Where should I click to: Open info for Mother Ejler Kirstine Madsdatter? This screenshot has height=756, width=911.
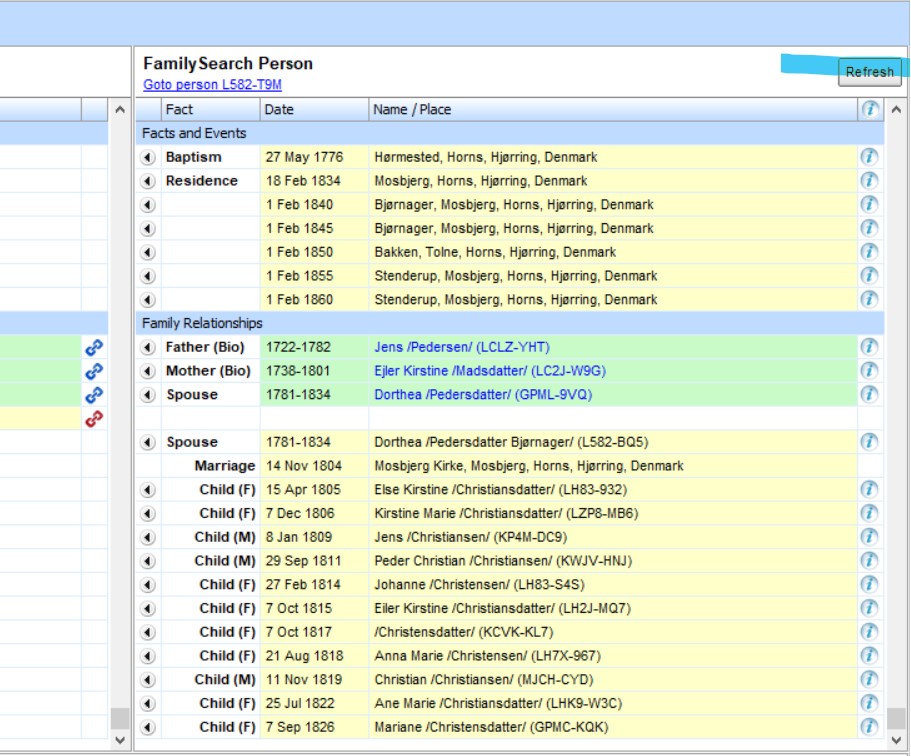pyautogui.click(x=869, y=371)
